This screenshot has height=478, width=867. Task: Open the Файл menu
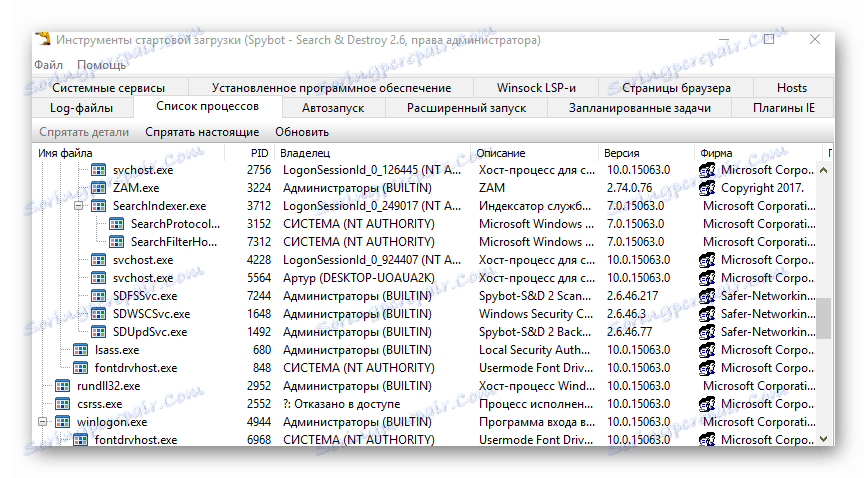(48, 65)
